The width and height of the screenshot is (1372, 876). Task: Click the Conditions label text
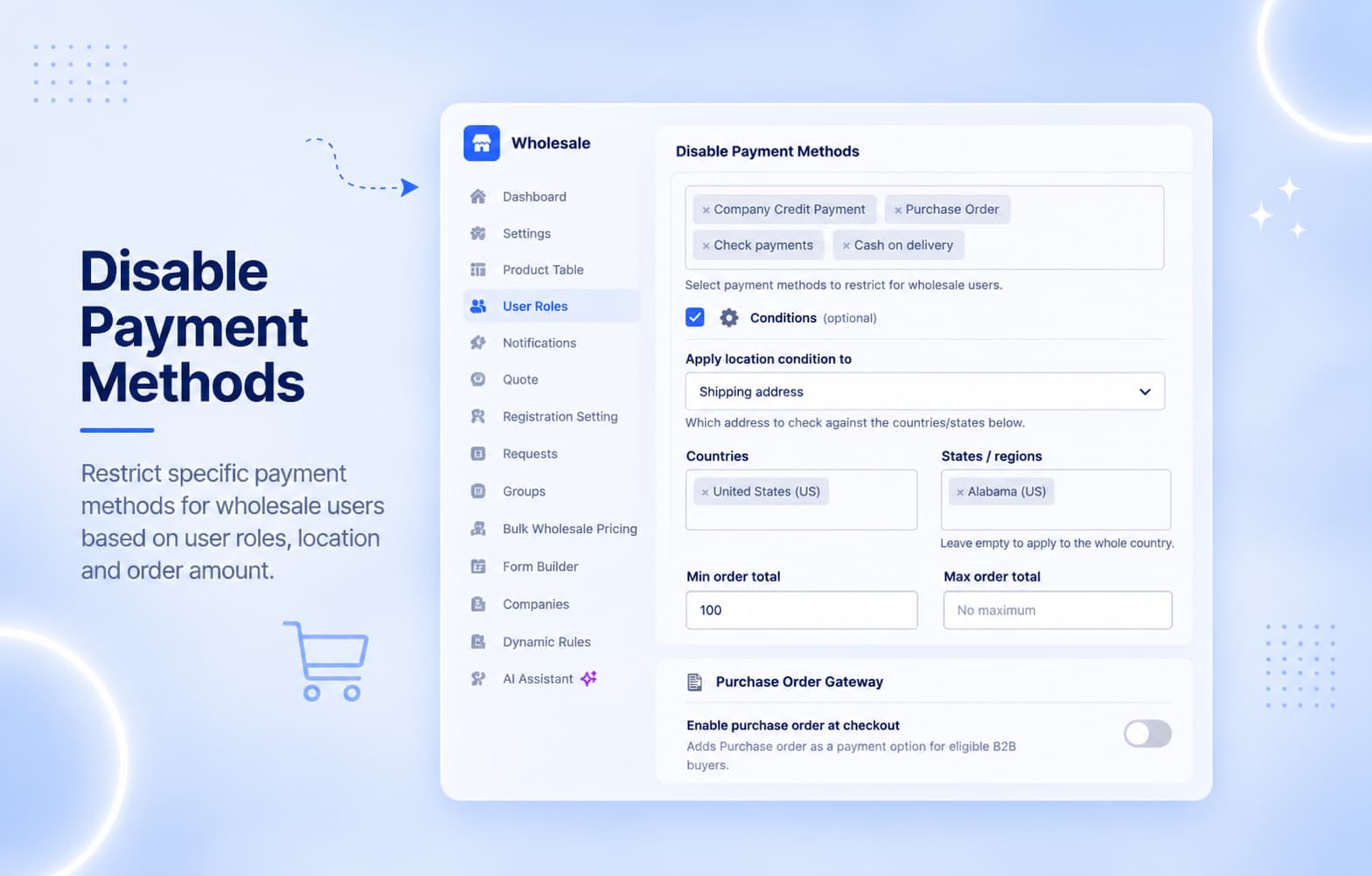tap(784, 318)
